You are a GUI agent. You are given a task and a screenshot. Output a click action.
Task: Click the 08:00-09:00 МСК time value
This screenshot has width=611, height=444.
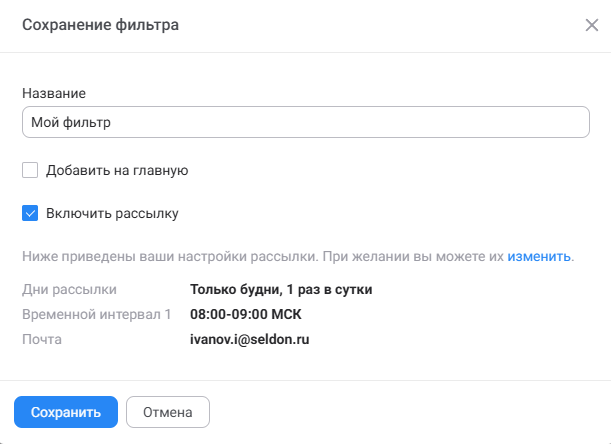click(x=245, y=315)
